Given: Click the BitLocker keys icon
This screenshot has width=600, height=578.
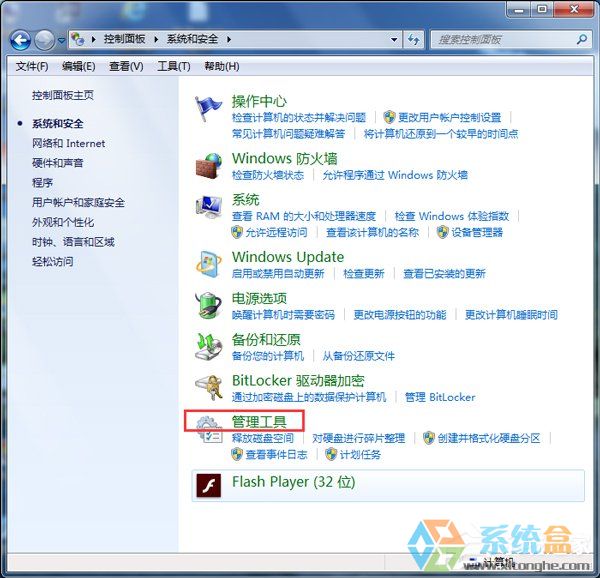Looking at the screenshot, I should 209,387.
